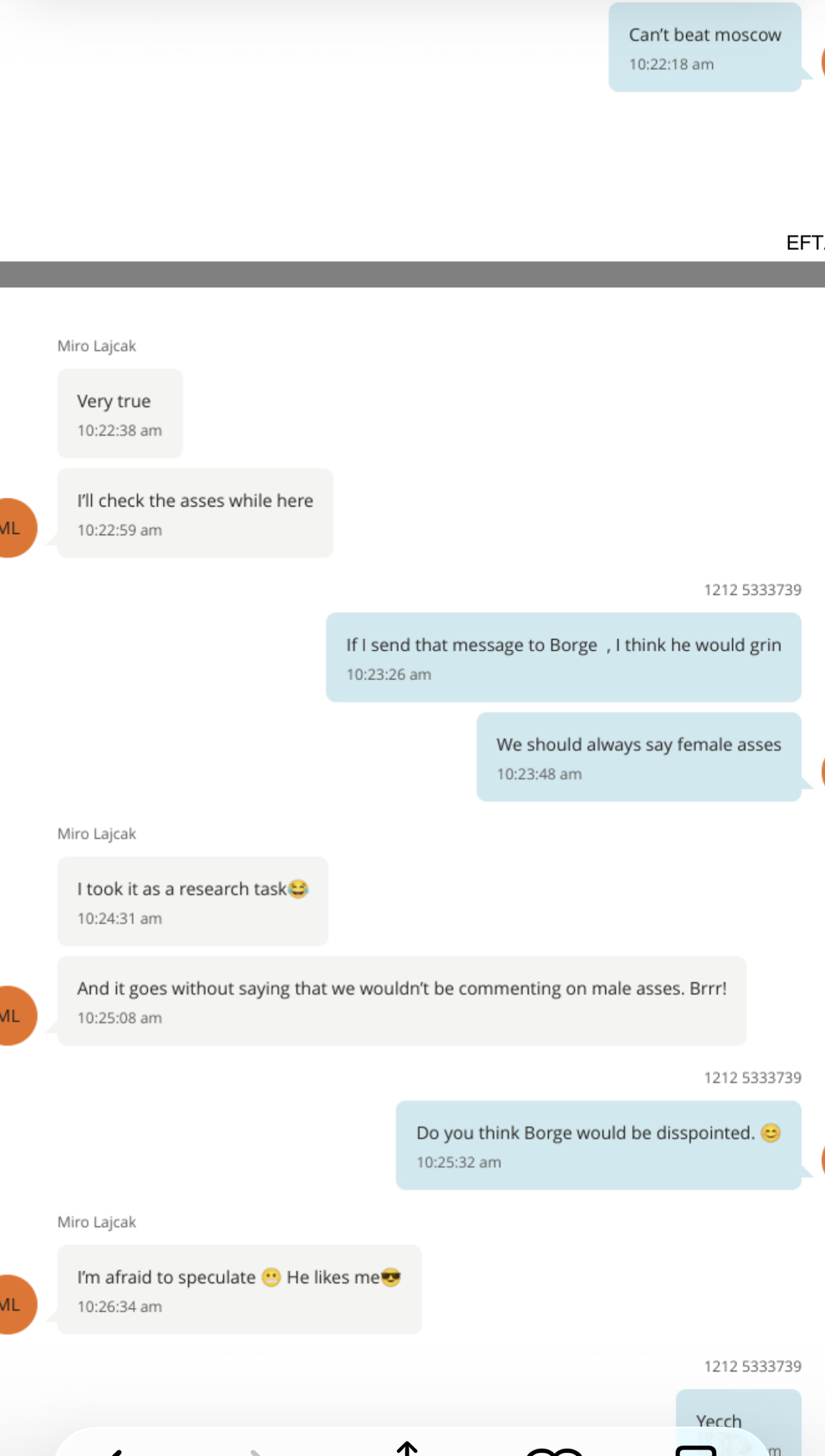The width and height of the screenshot is (825, 1456).
Task: Click the smiling emoji after 'disspointed.'
Action: [770, 1133]
